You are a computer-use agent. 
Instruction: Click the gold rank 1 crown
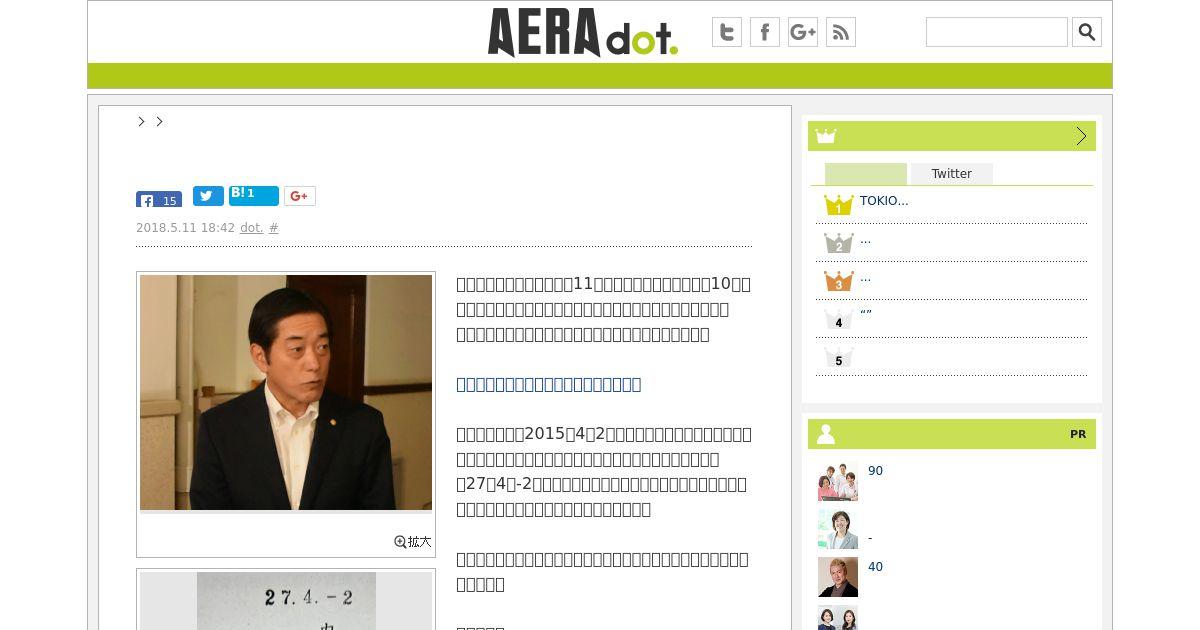pos(839,205)
